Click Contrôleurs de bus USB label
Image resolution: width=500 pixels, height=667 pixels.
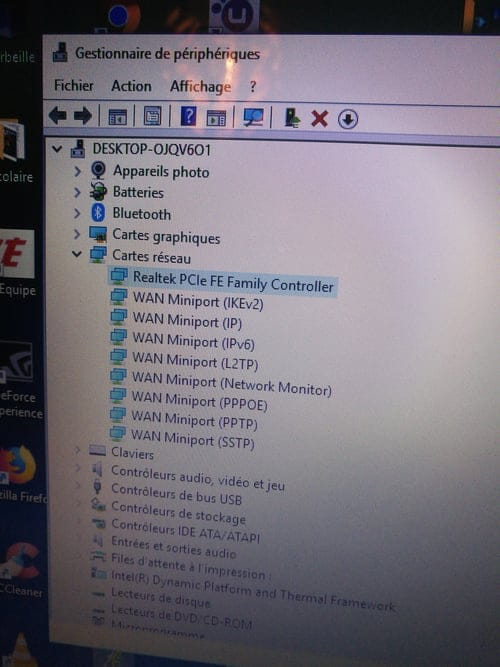(x=176, y=495)
